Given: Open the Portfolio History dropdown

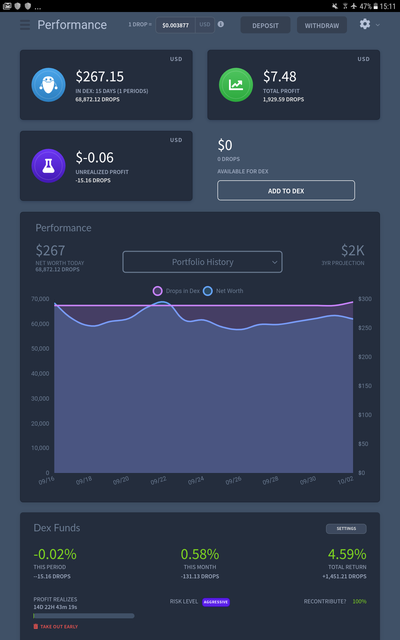Looking at the screenshot, I should (x=202, y=262).
